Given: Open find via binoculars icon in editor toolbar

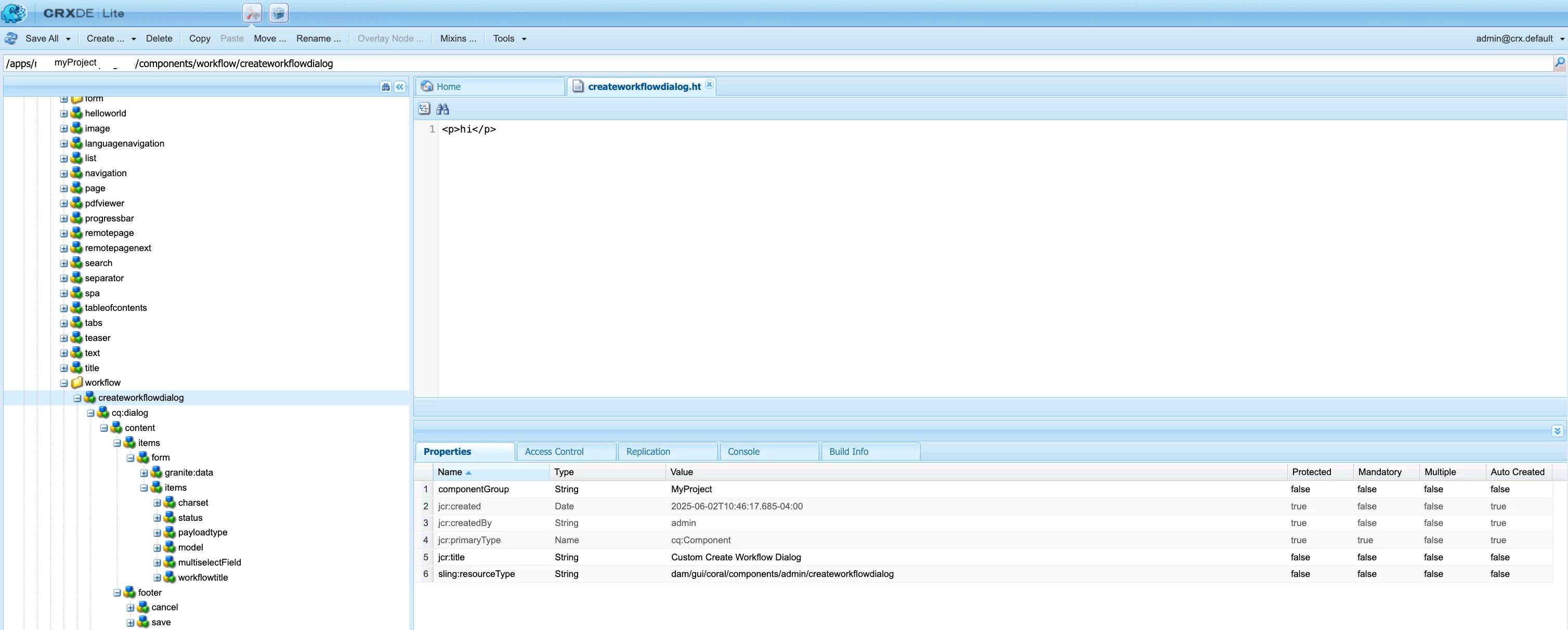Looking at the screenshot, I should pos(442,109).
